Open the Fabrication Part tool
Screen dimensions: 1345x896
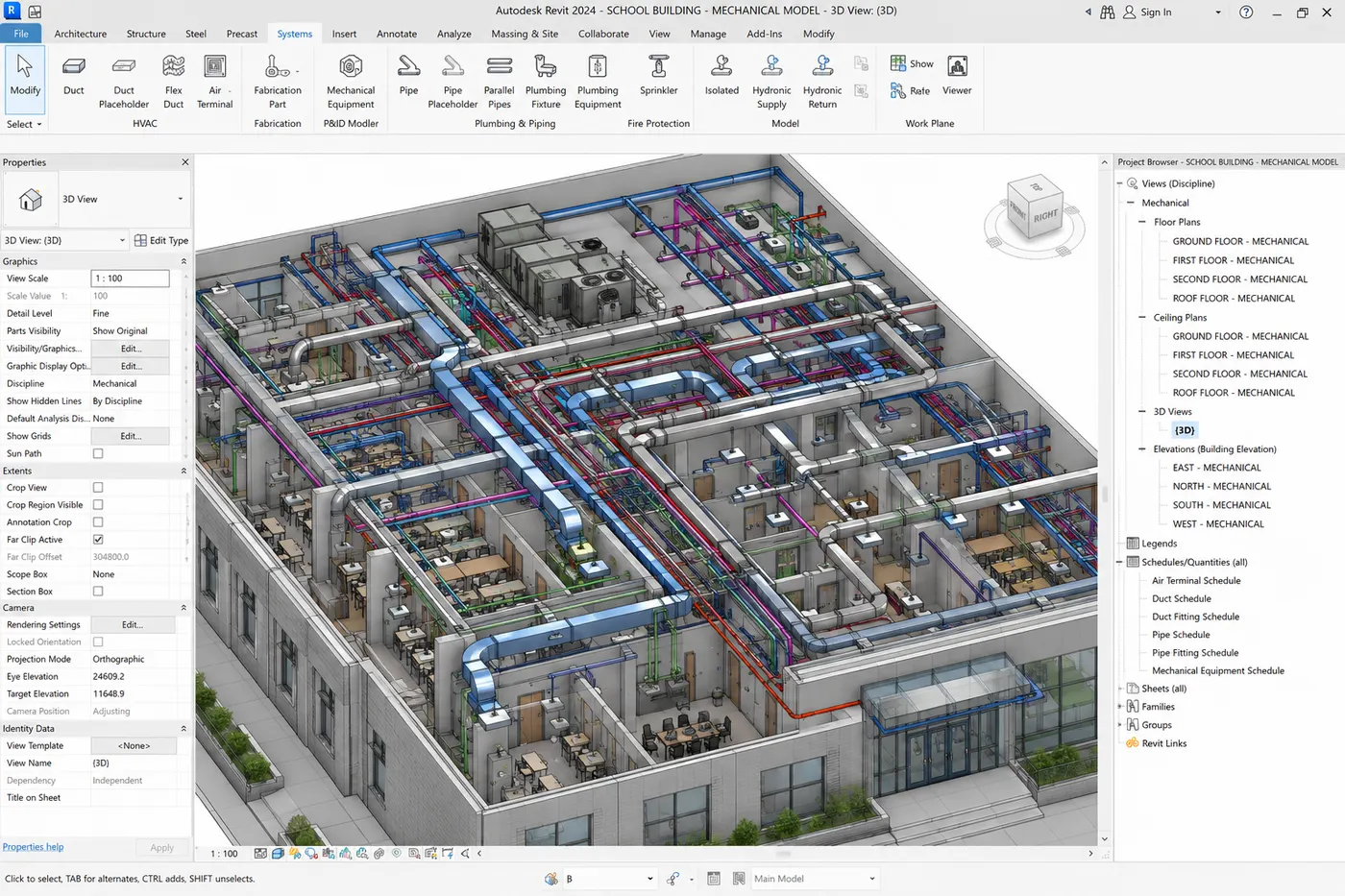click(278, 81)
